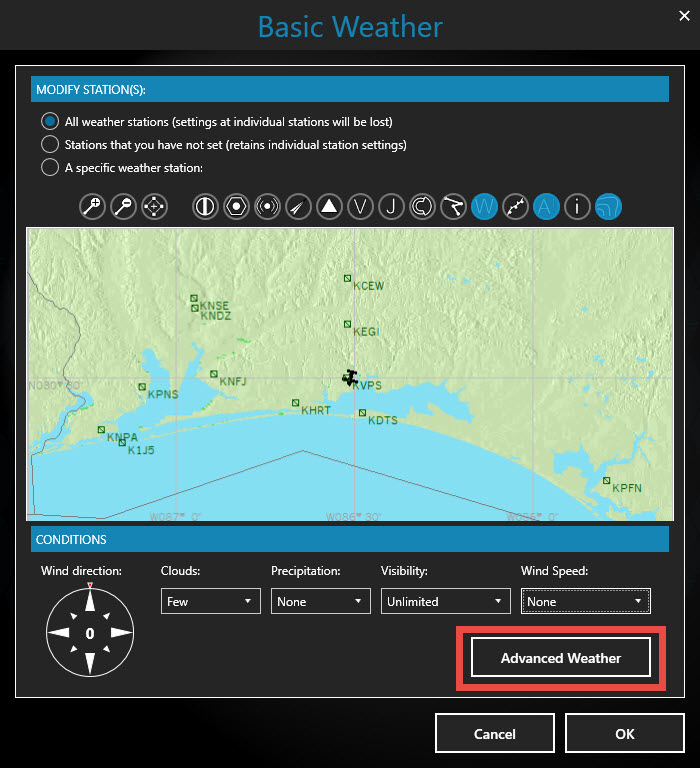
Task: Open the Visibility dropdown showing Unlimited
Action: [x=446, y=601]
